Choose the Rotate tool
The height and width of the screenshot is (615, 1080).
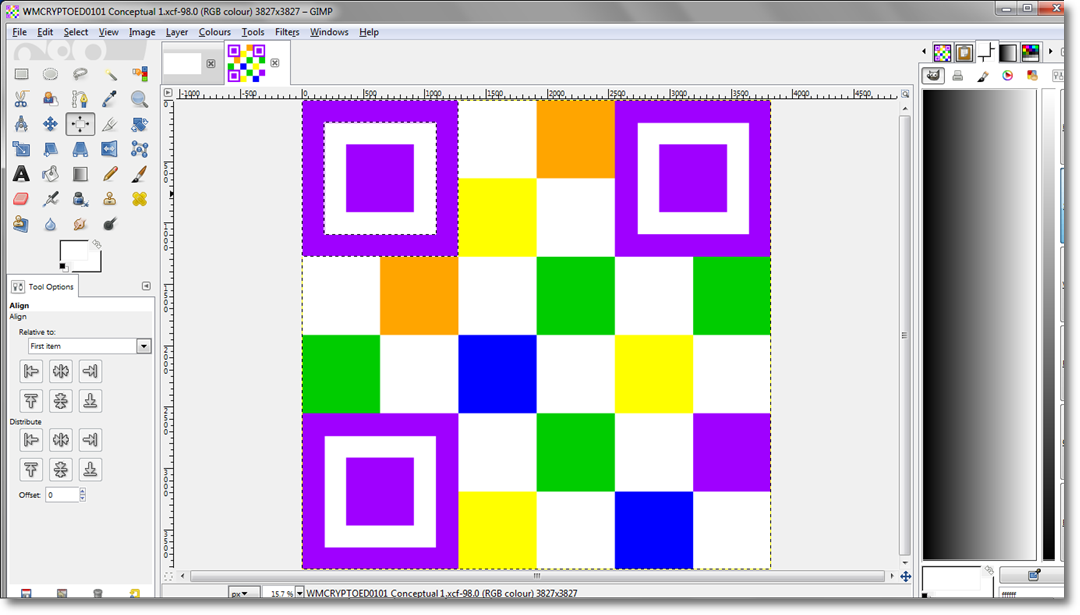tap(139, 124)
